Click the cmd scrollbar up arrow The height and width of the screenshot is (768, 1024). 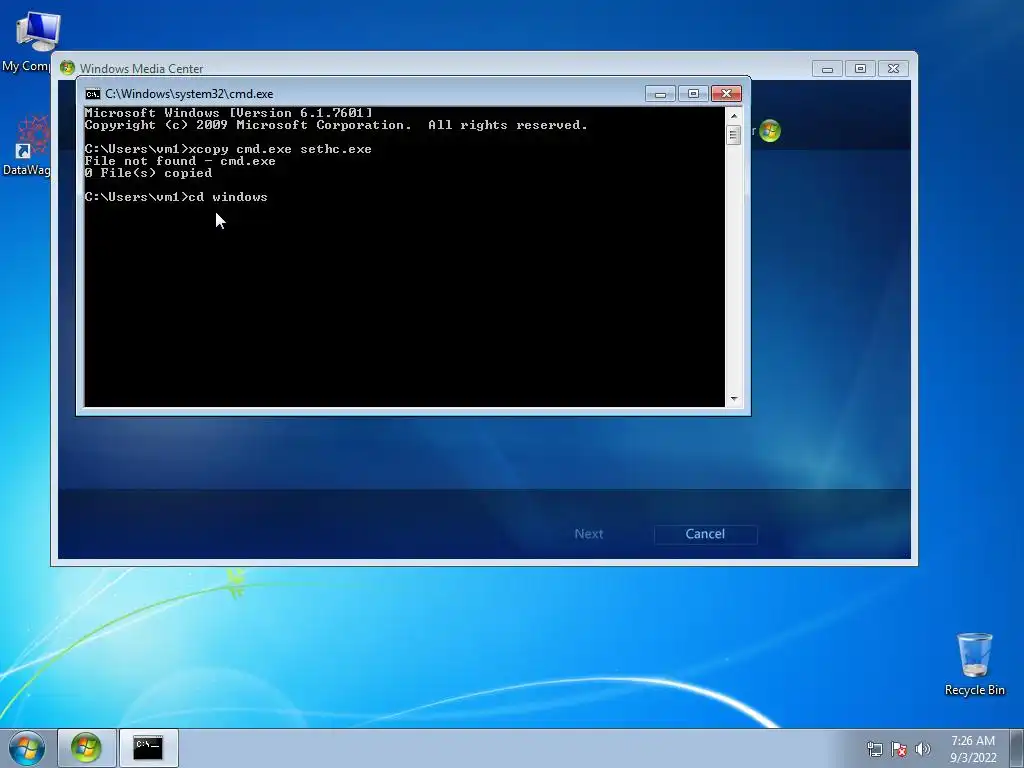(734, 116)
